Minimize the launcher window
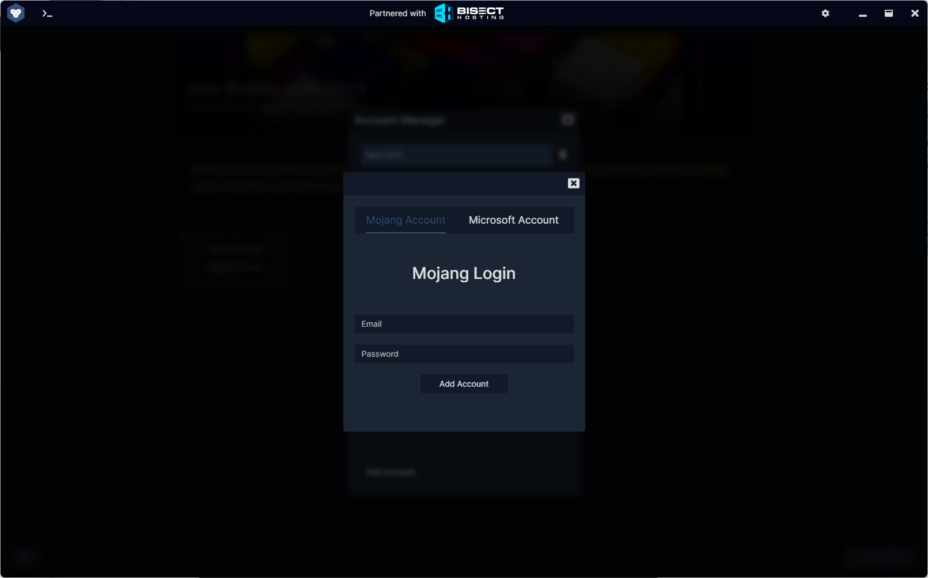Image resolution: width=928 pixels, height=578 pixels. [863, 14]
